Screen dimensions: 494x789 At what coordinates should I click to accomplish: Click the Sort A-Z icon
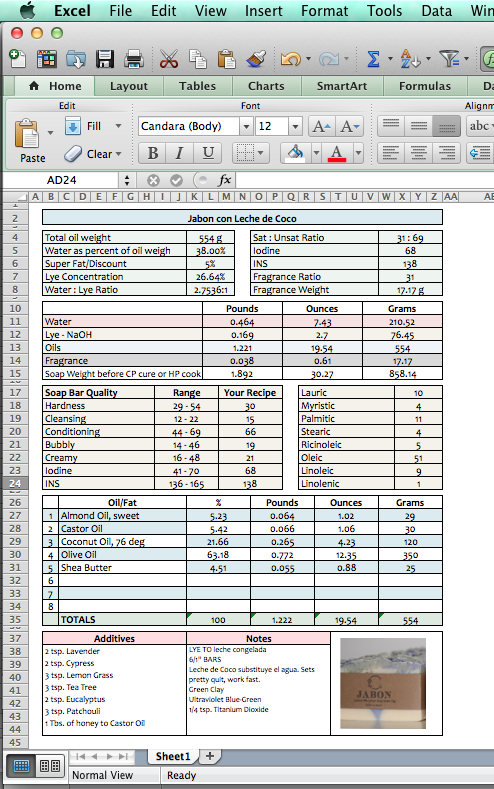click(410, 59)
